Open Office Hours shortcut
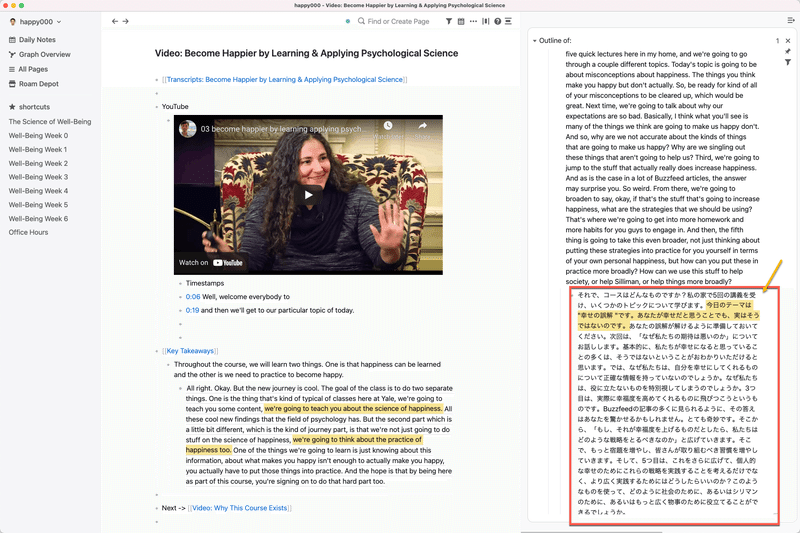This screenshot has height=533, width=800. (x=28, y=232)
